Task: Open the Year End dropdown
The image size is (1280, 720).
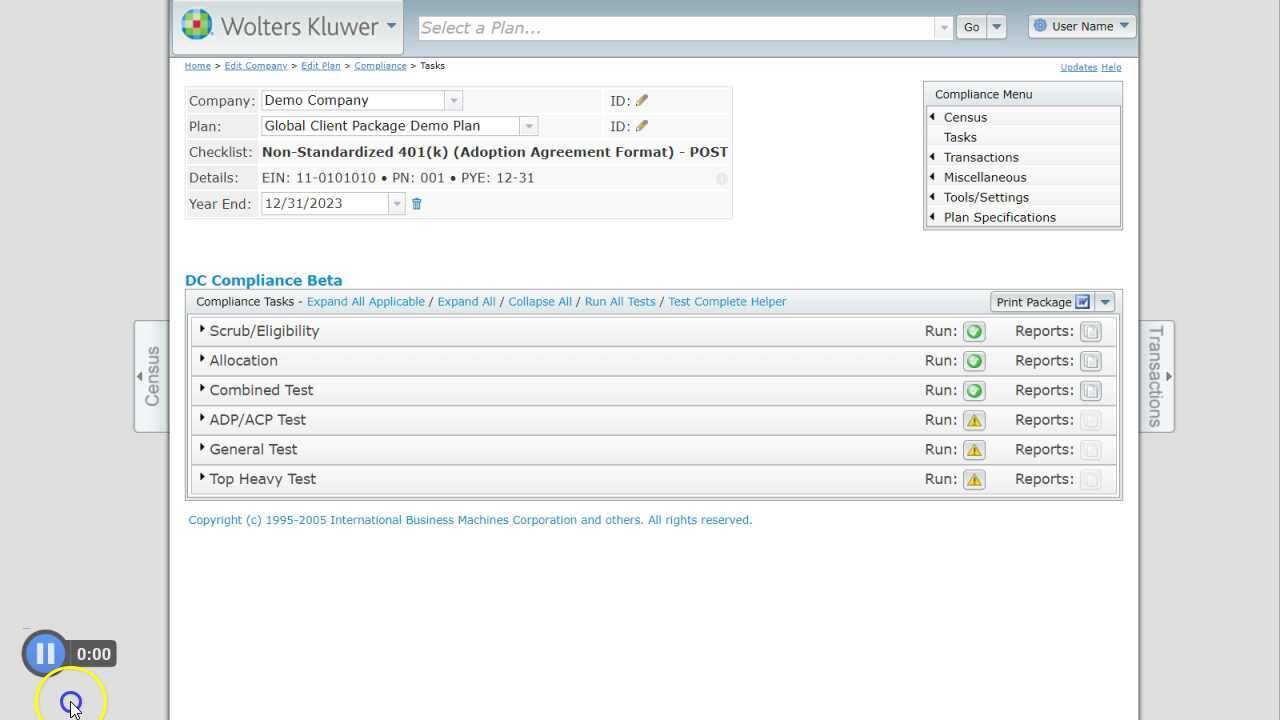Action: click(396, 204)
